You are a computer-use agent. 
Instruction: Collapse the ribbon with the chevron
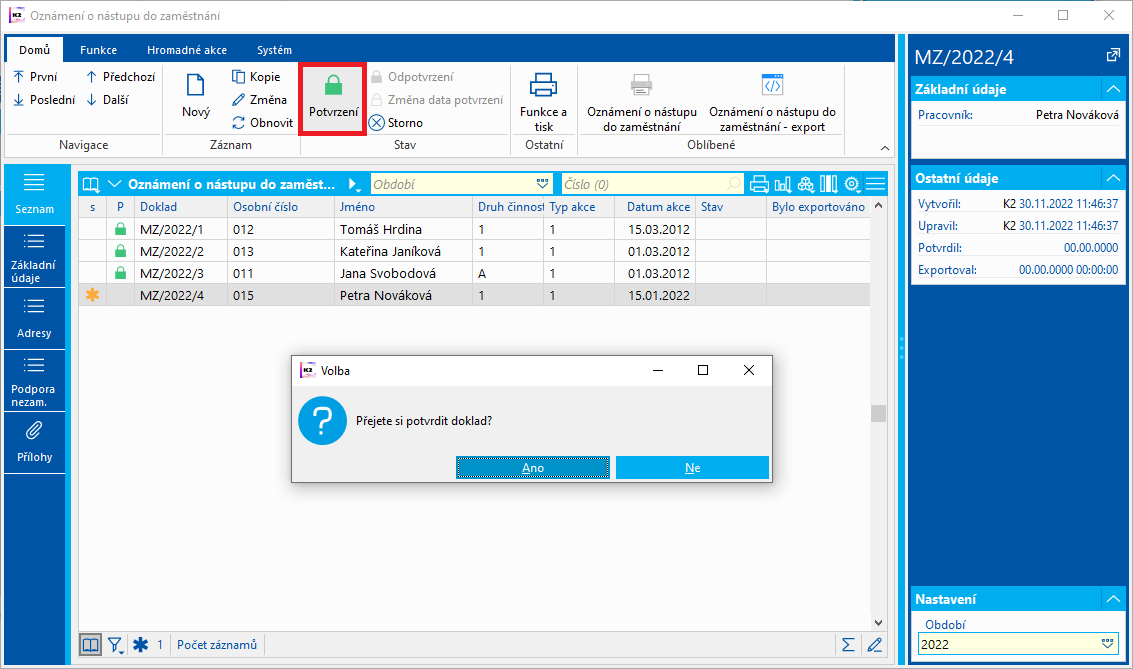884,147
